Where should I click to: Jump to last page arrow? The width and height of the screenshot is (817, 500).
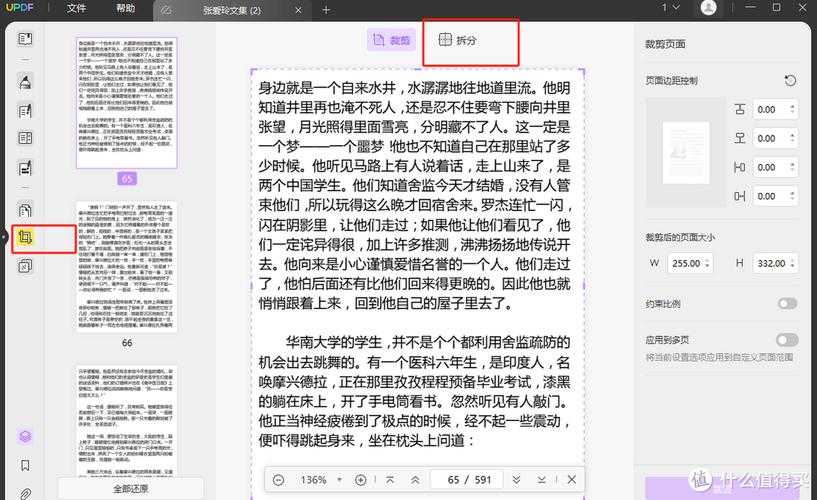[542, 480]
